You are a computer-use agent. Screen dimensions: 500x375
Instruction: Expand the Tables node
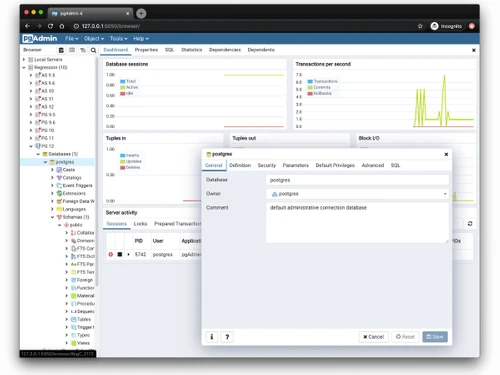tap(66, 319)
